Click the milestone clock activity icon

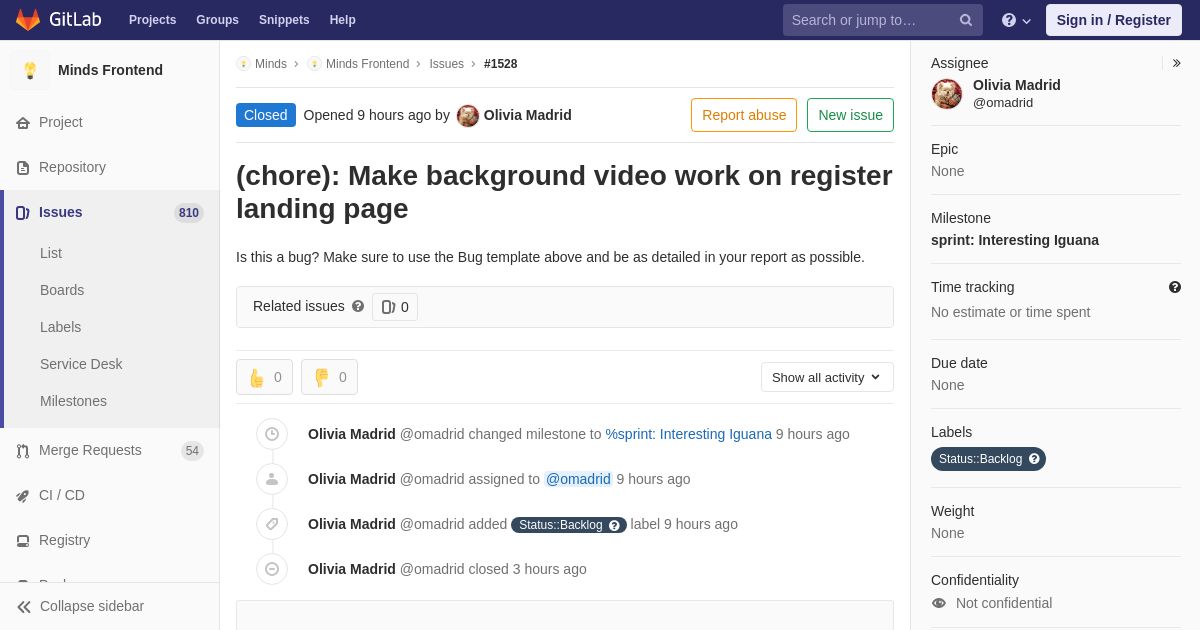point(272,434)
